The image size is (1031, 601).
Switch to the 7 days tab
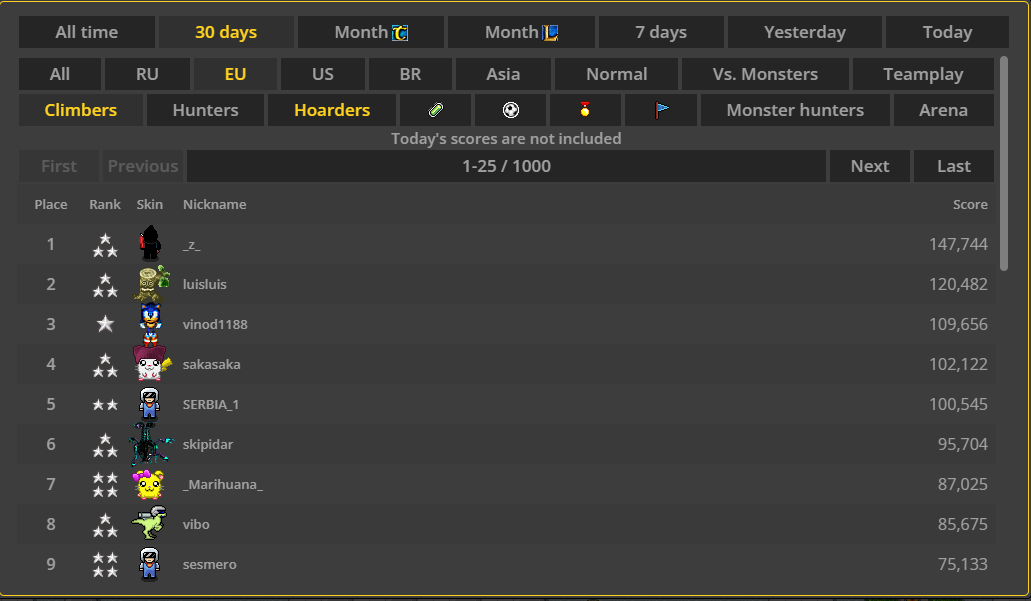661,32
